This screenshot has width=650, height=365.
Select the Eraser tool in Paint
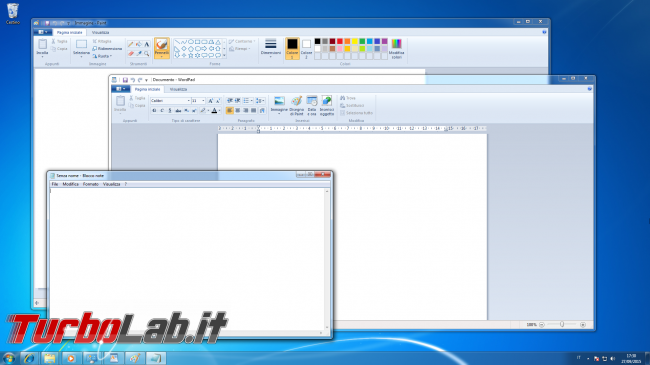pyautogui.click(x=131, y=54)
